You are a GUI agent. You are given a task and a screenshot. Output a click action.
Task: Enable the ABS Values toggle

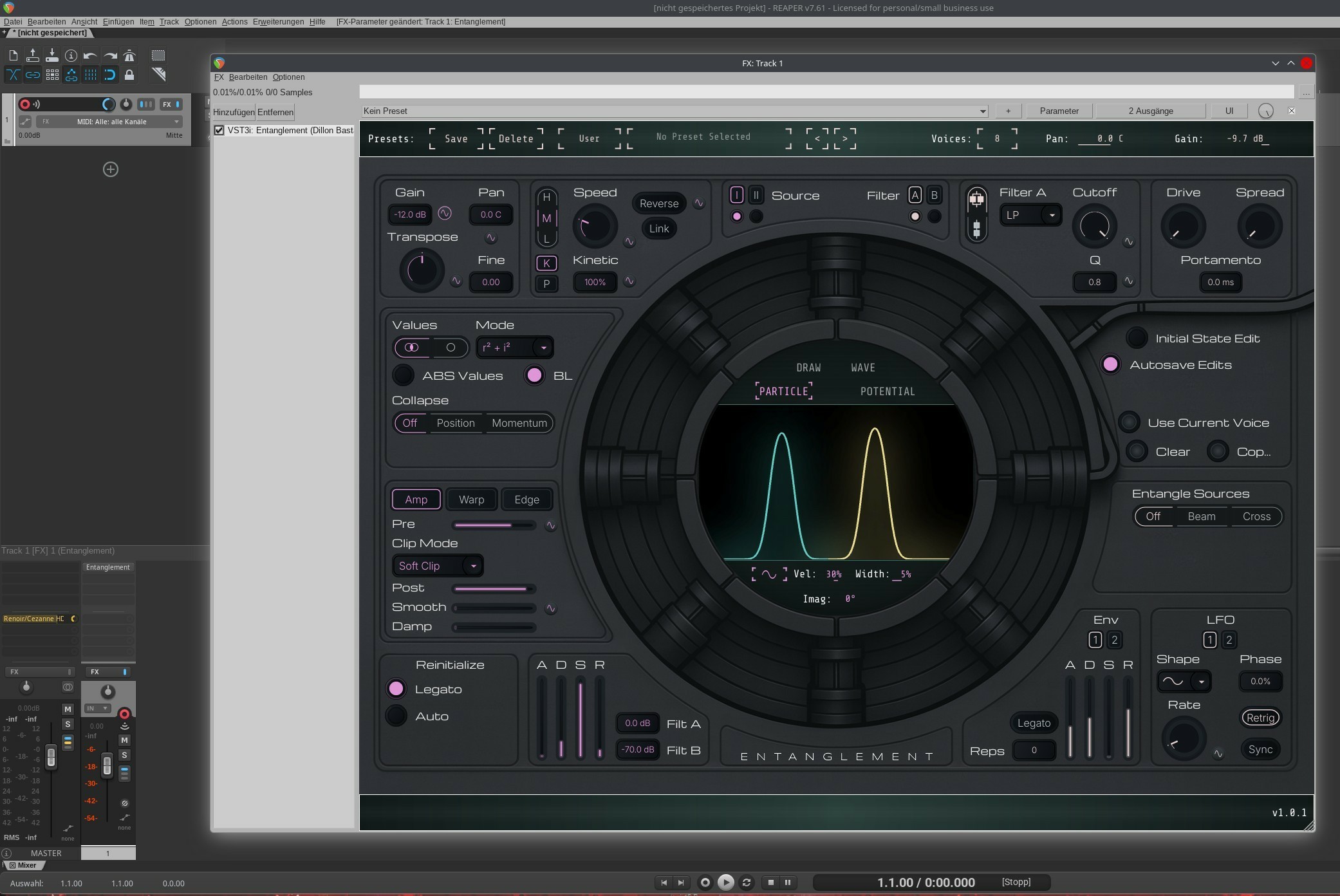(404, 375)
